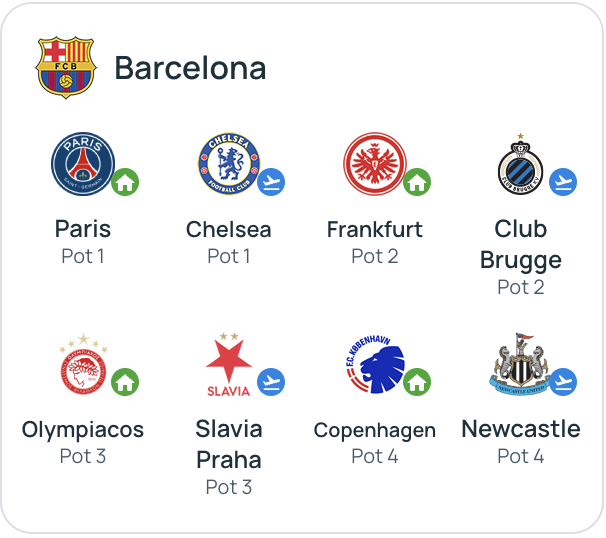Click the Paris Saint-Germain logo
Image resolution: width=606 pixels, height=538 pixels.
tap(83, 163)
